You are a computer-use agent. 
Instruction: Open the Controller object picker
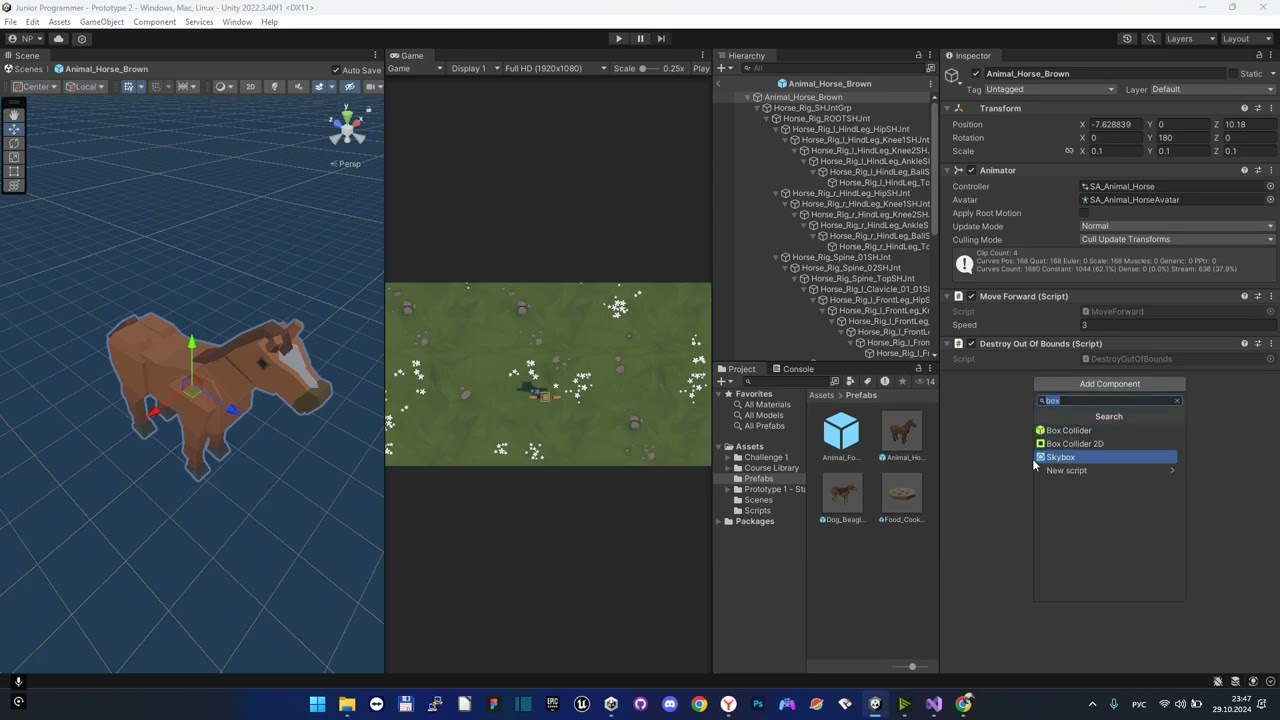1271,187
